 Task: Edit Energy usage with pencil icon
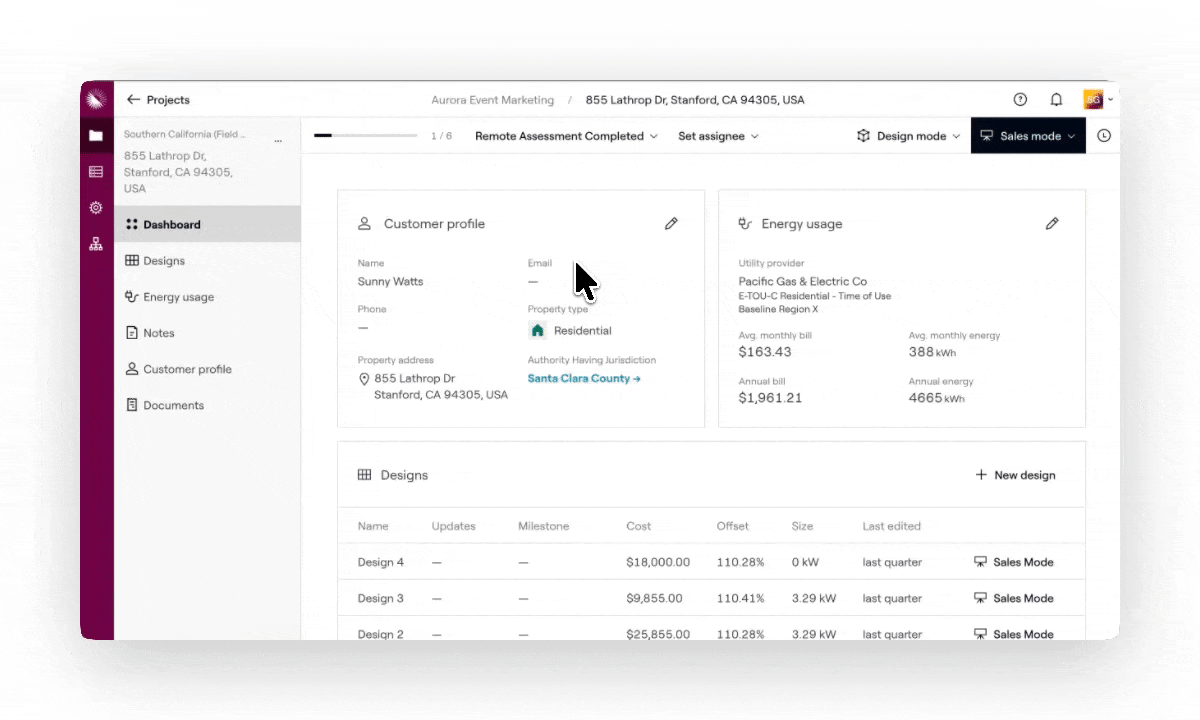click(x=1052, y=224)
